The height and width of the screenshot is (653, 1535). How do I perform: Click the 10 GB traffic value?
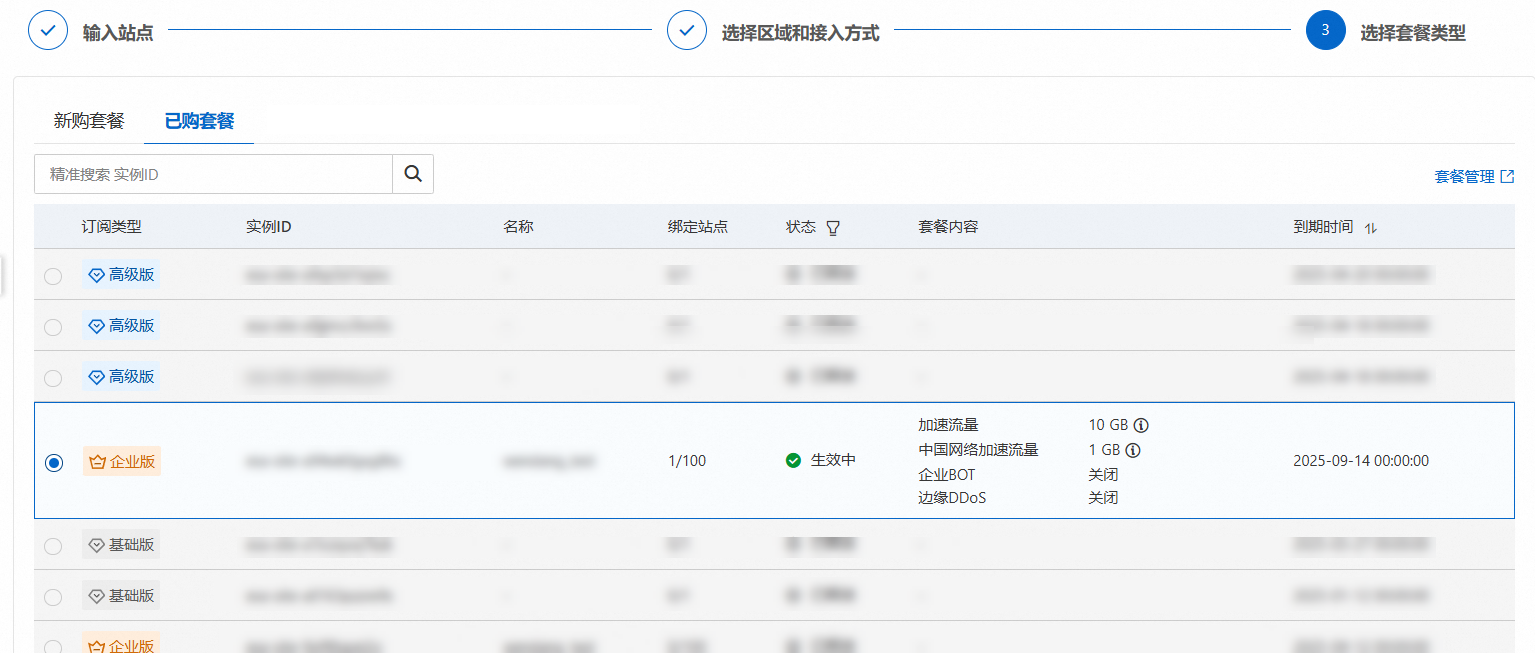click(x=1108, y=425)
